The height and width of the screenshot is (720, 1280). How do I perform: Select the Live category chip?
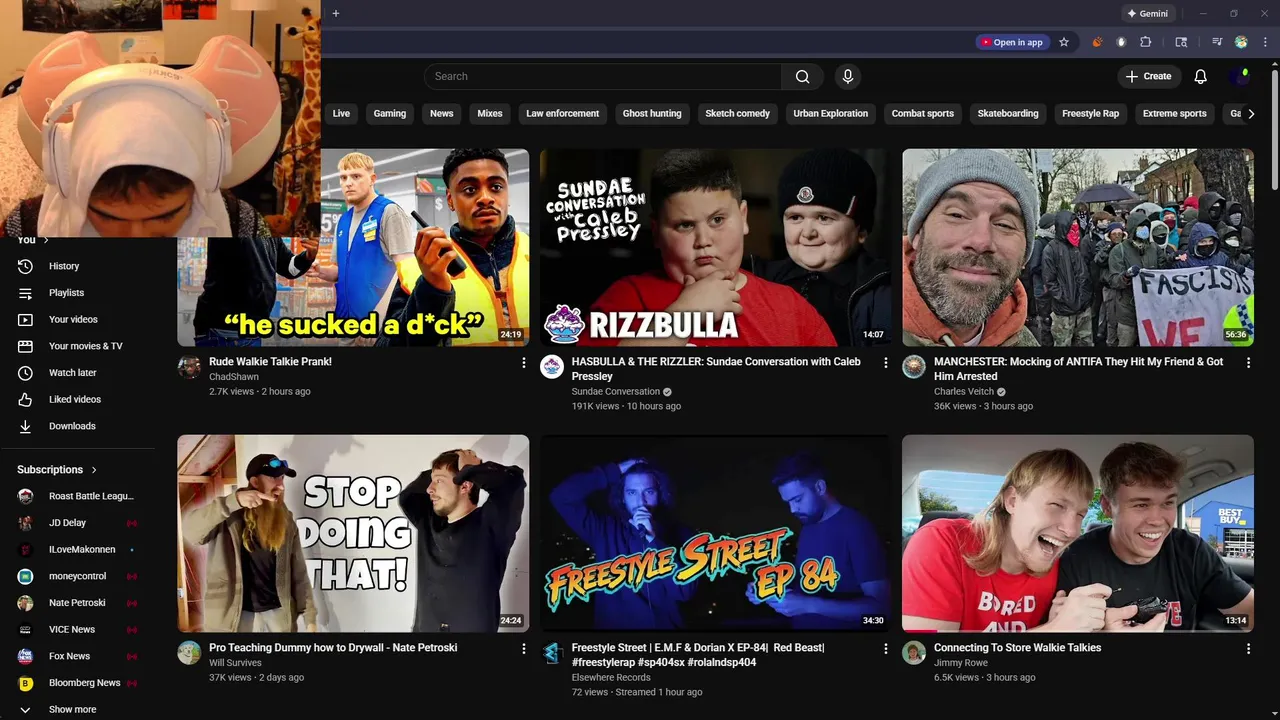click(341, 114)
